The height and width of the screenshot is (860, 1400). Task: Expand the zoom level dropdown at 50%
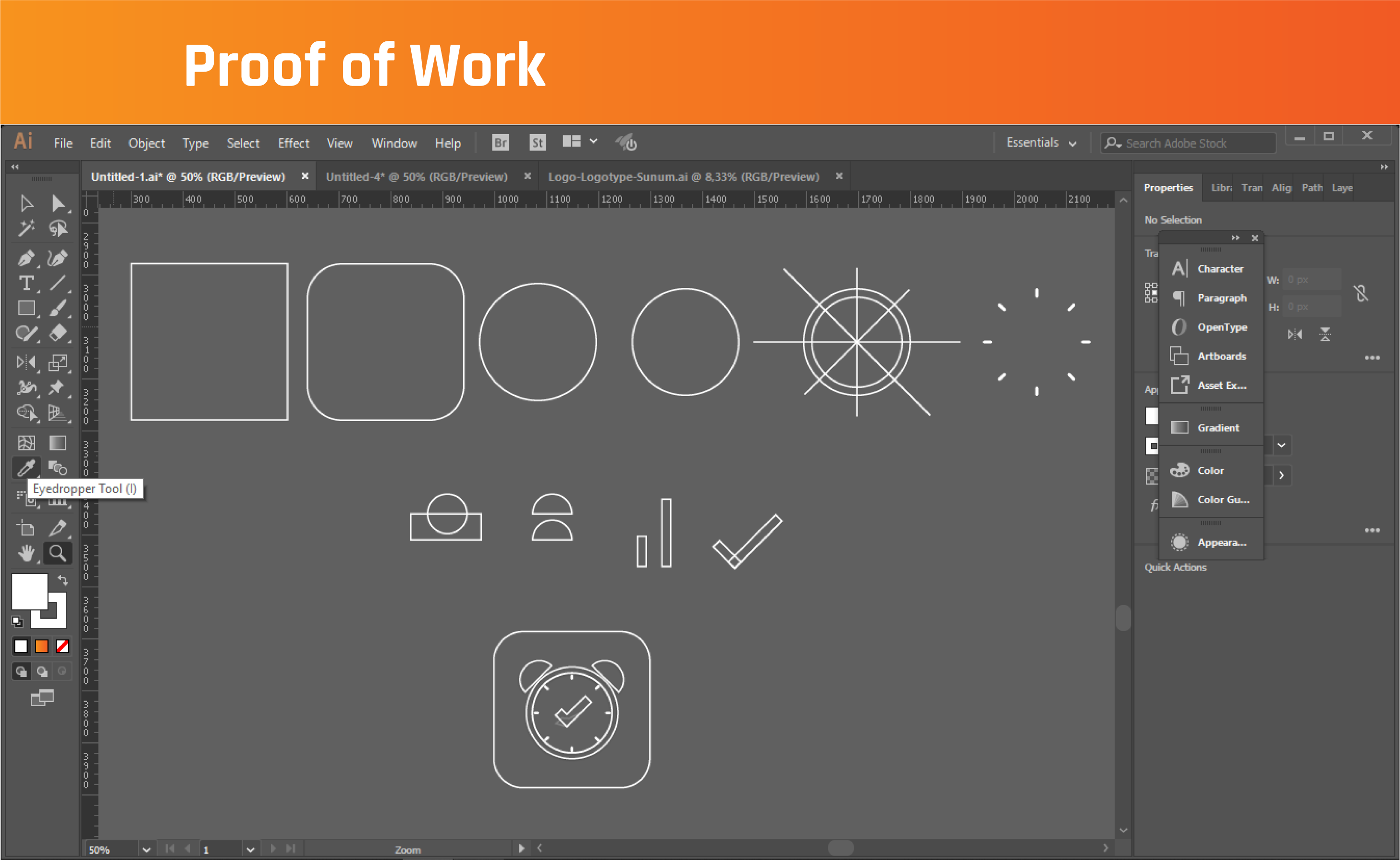146,849
